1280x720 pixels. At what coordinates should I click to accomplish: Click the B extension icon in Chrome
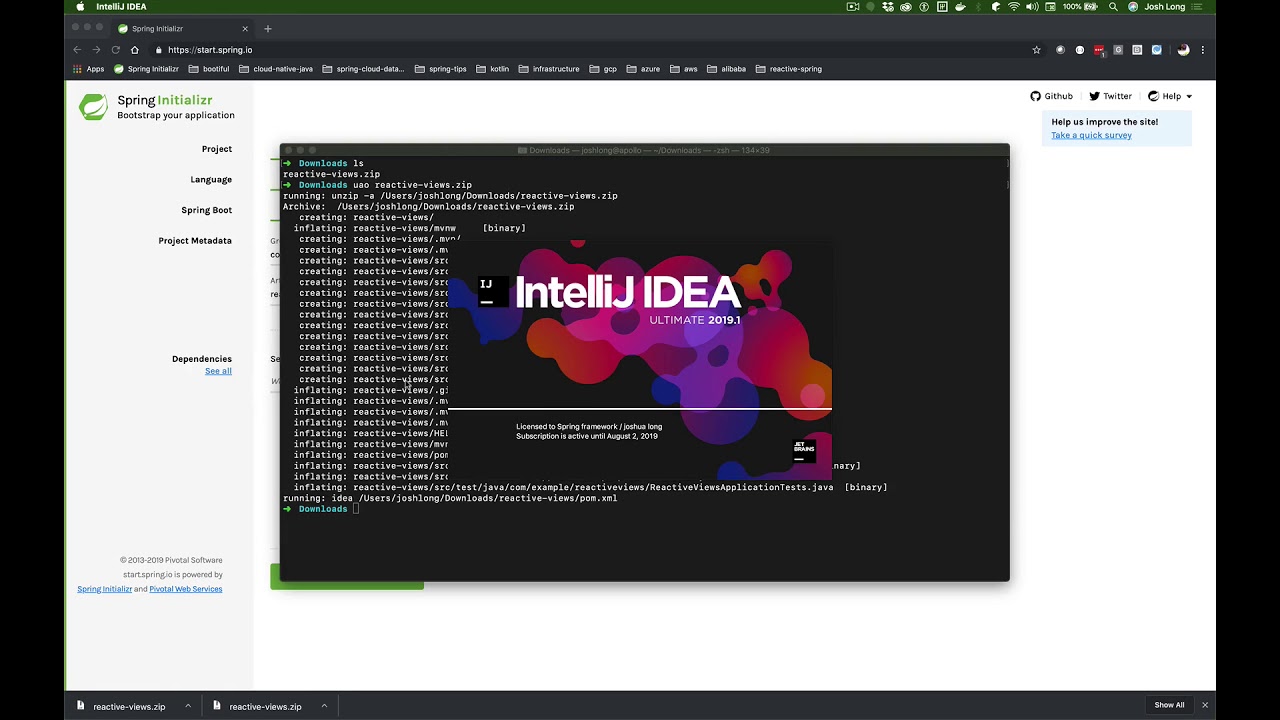click(1137, 50)
